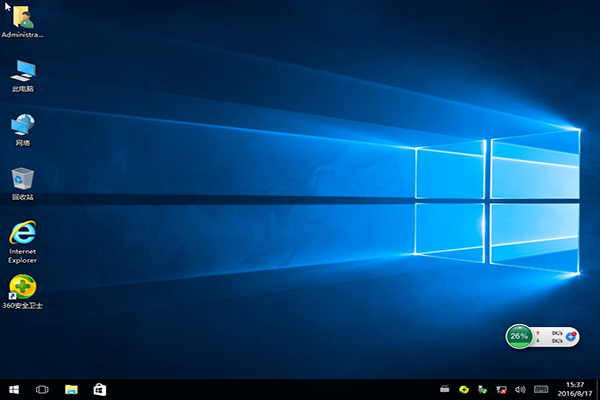Click the 0K/s download speed readout
This screenshot has width=600, height=400.
557,340
